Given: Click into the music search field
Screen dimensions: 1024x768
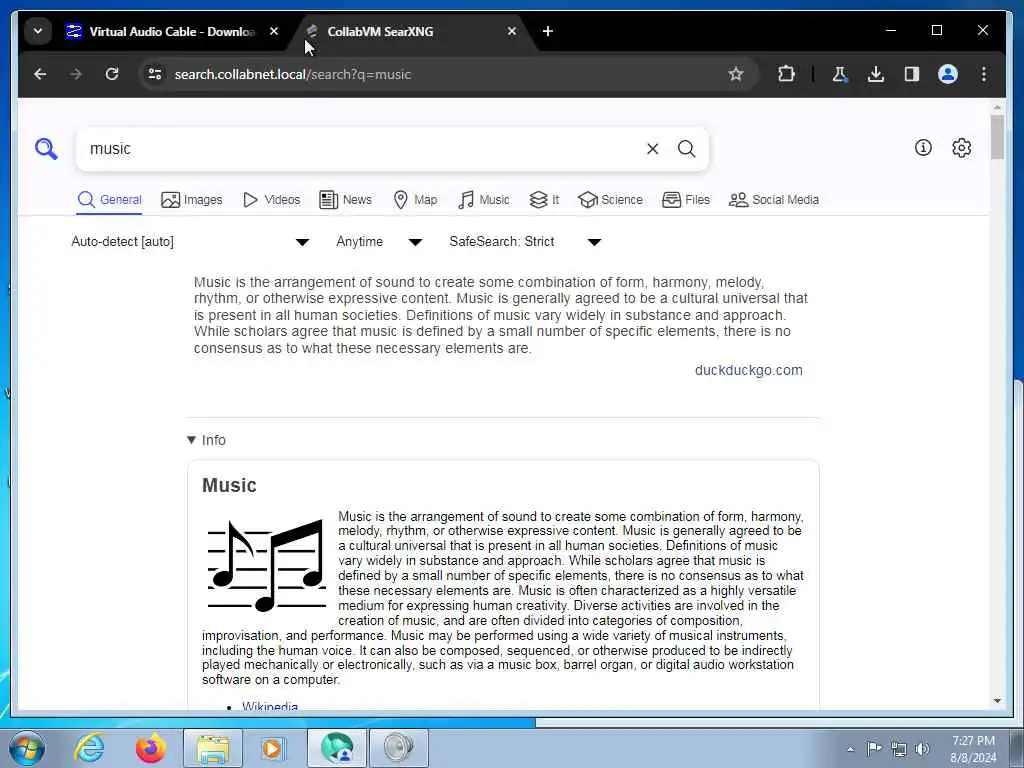Looking at the screenshot, I should coord(362,149).
